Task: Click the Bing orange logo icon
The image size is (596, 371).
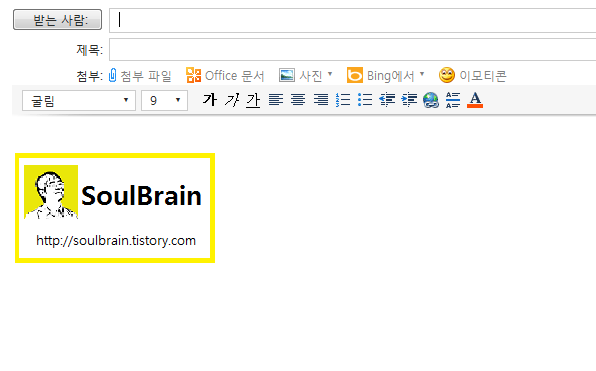Action: point(355,75)
